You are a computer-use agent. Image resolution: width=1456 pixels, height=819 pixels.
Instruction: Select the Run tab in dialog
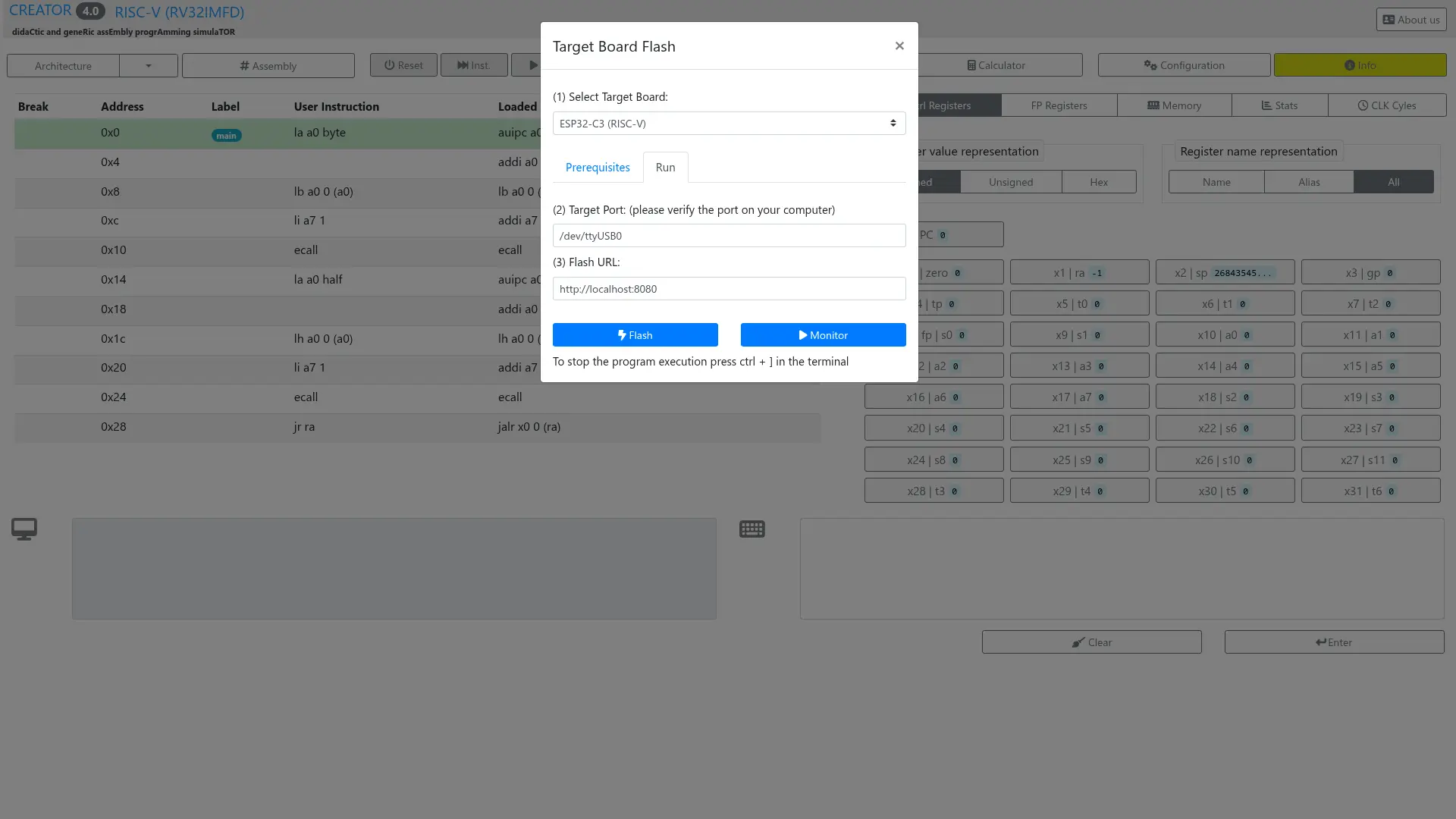tap(665, 167)
